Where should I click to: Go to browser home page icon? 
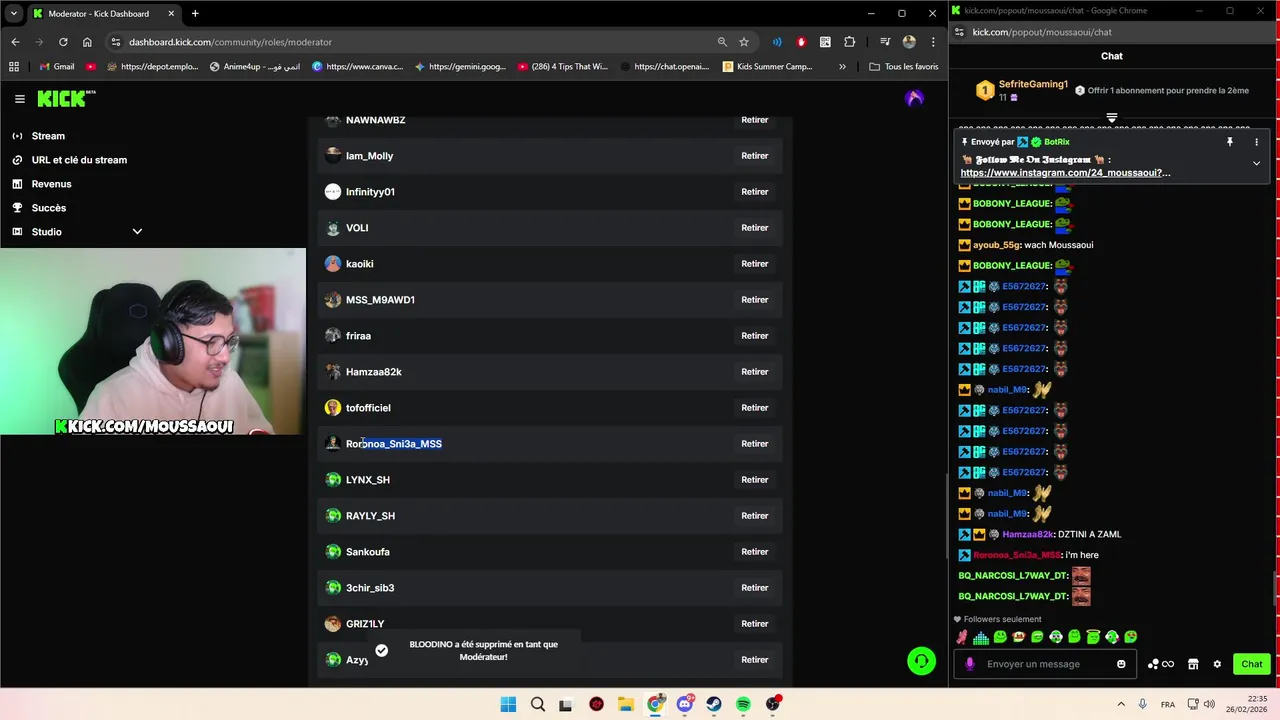click(87, 42)
